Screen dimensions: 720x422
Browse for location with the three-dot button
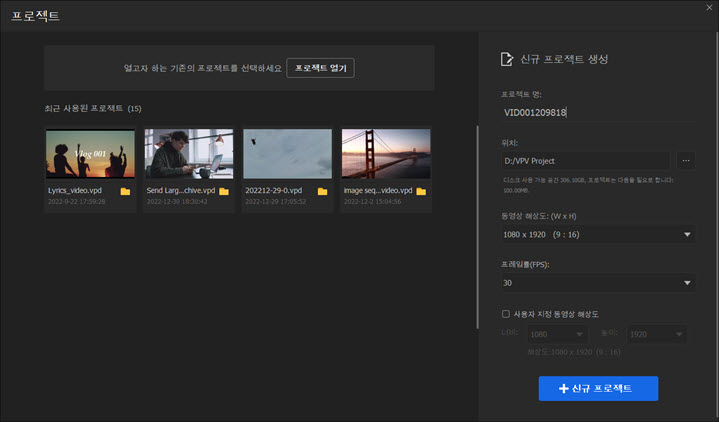pos(685,160)
